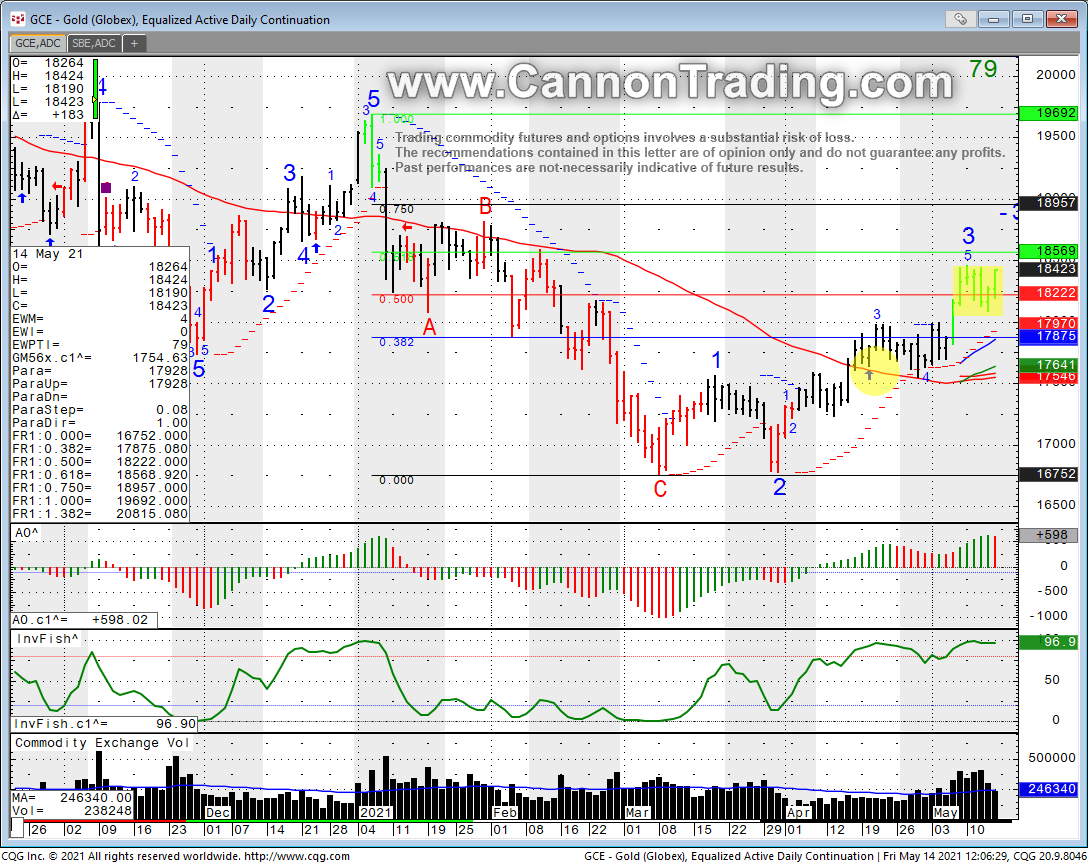Select the GCE,ADC chart tab

[37, 43]
